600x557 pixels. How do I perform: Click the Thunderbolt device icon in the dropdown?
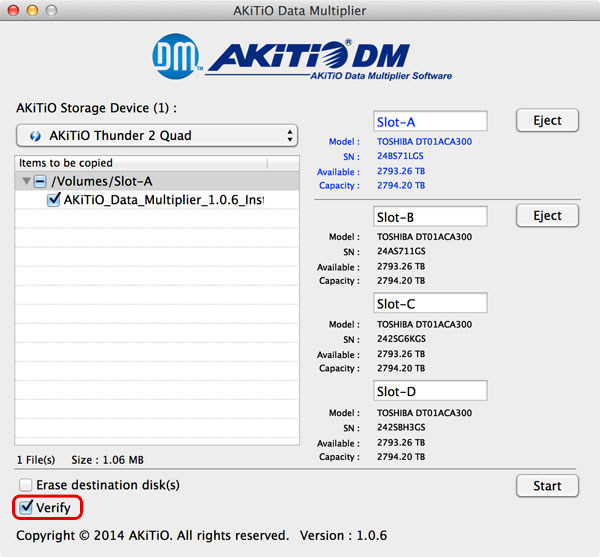click(35, 136)
